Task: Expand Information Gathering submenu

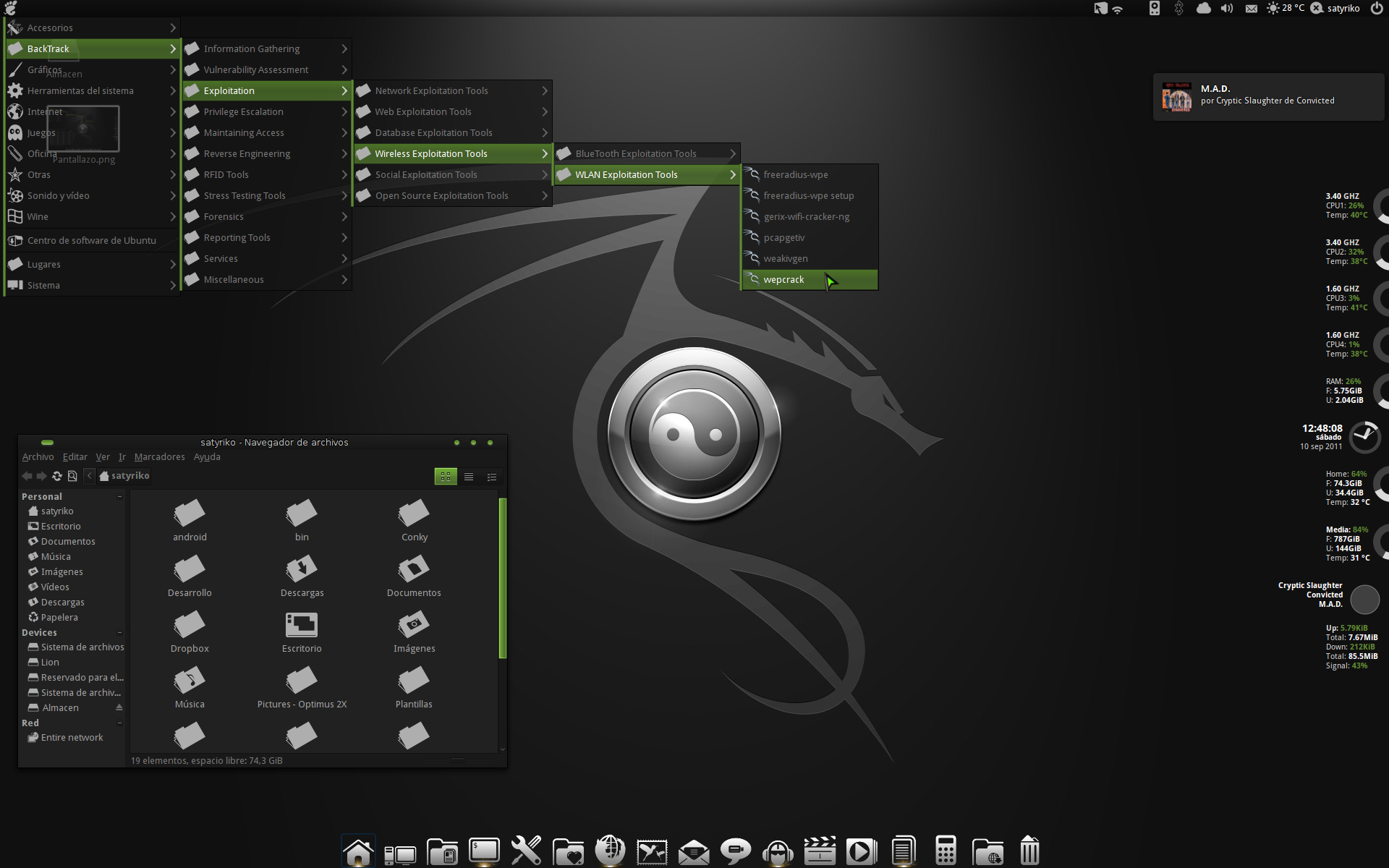Action: point(267,48)
